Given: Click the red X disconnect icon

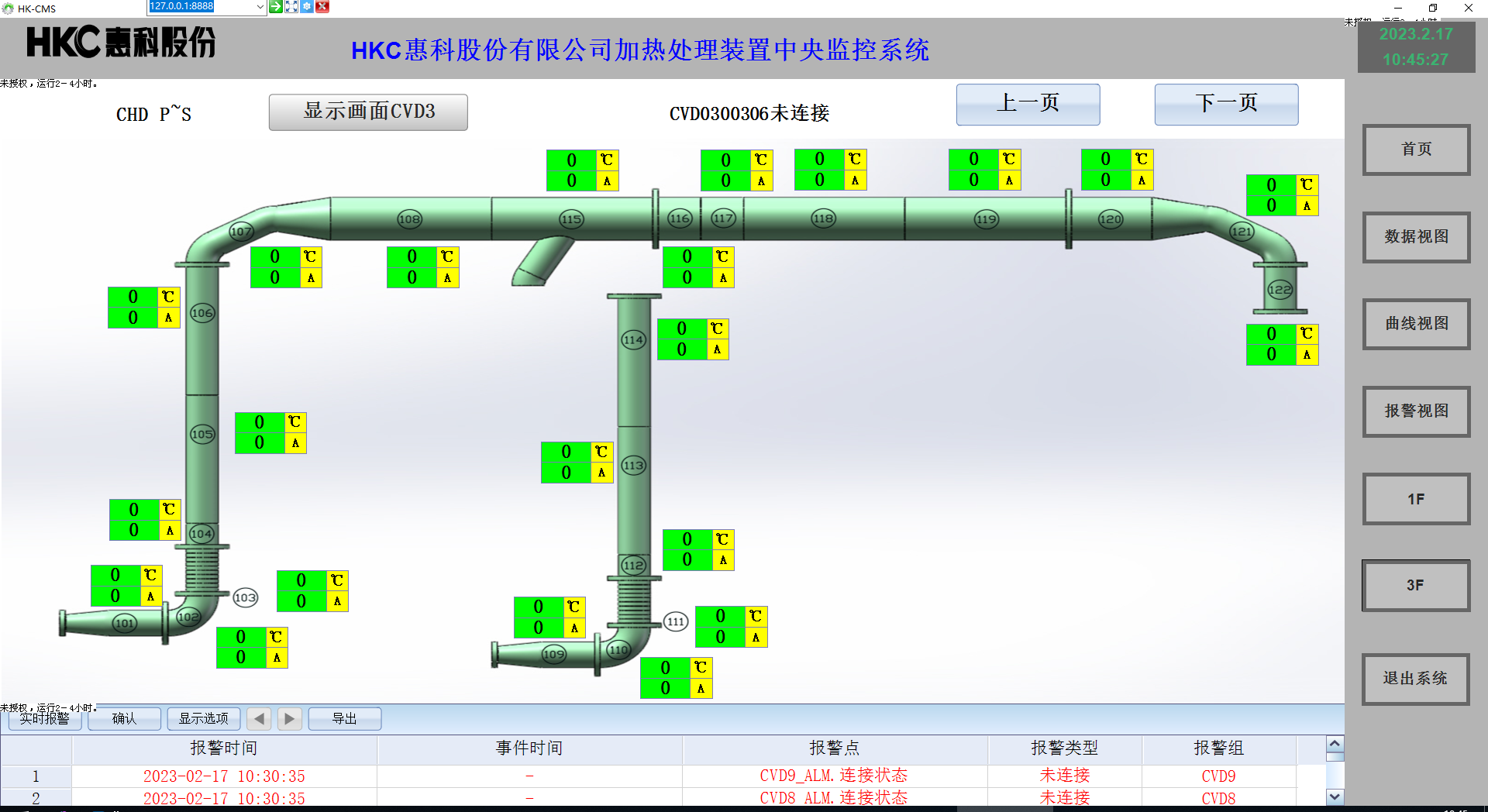Looking at the screenshot, I should [322, 6].
